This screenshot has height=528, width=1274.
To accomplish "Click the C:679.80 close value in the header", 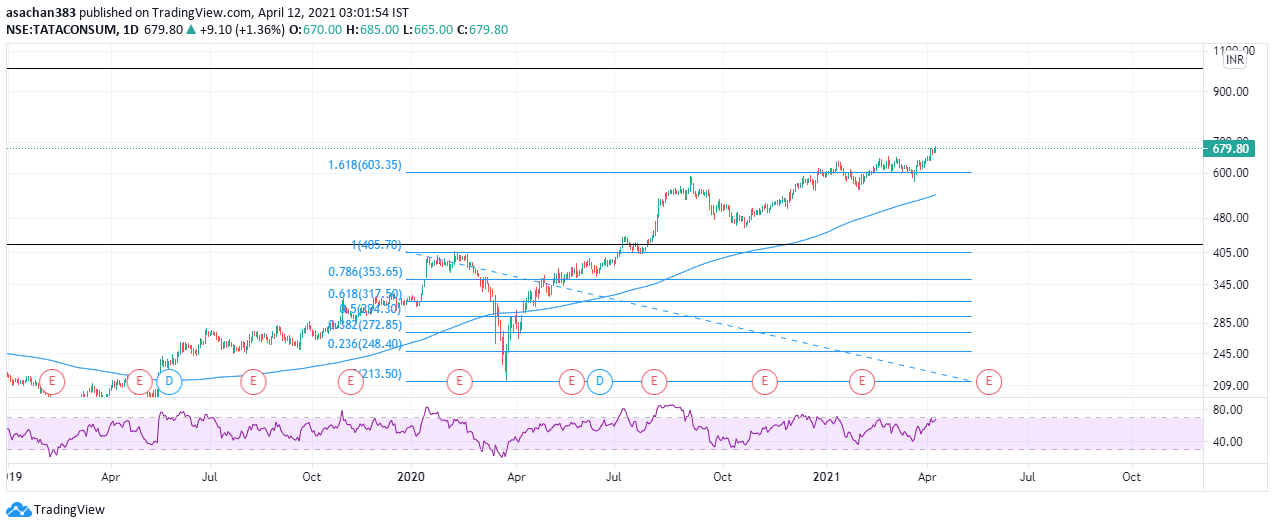I will [x=482, y=29].
